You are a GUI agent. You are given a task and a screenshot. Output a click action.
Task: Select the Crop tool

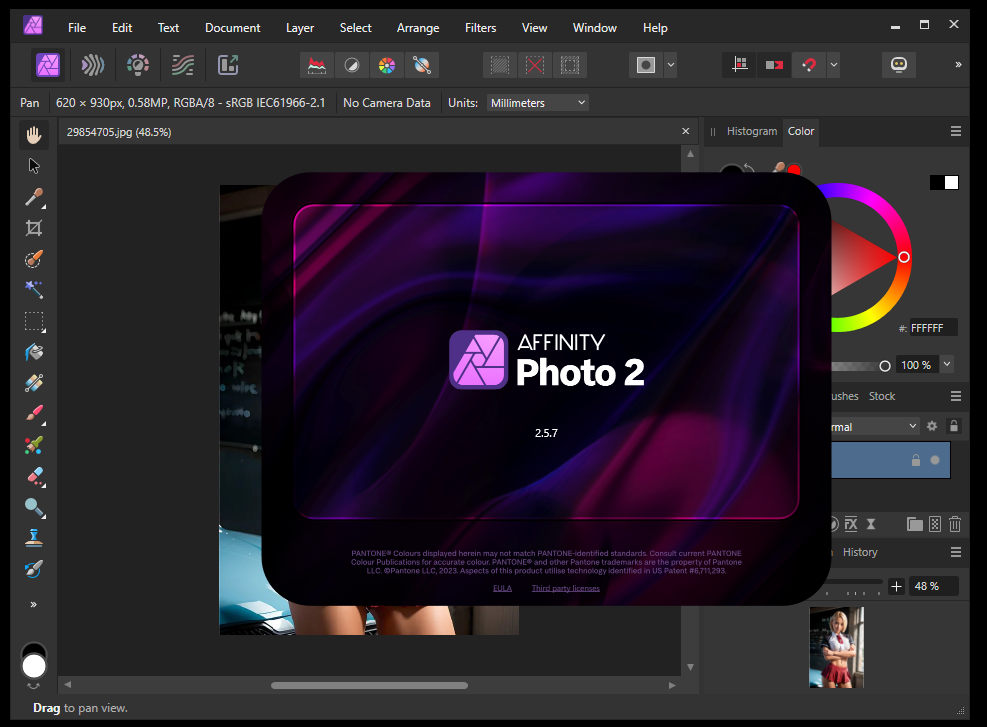point(34,228)
